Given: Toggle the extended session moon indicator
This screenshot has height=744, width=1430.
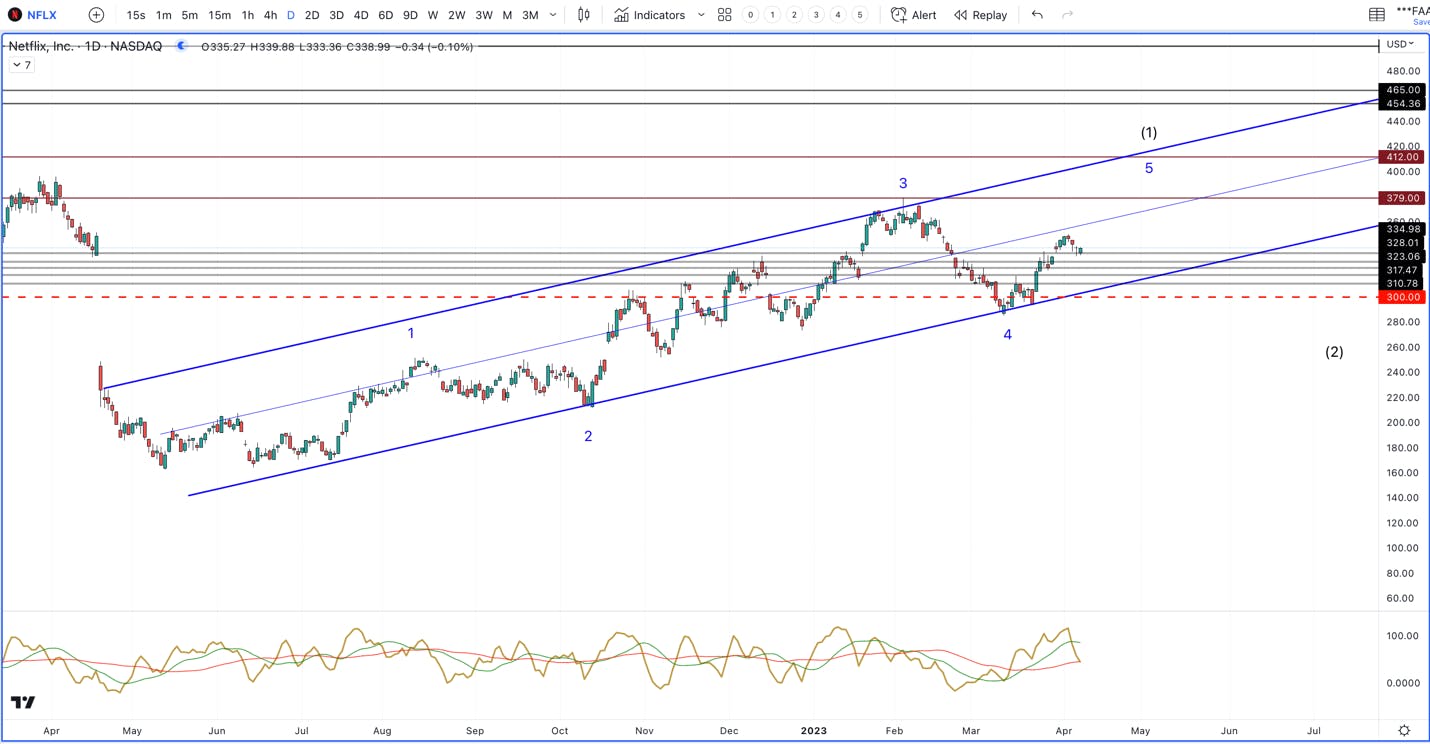Looking at the screenshot, I should pos(181,46).
